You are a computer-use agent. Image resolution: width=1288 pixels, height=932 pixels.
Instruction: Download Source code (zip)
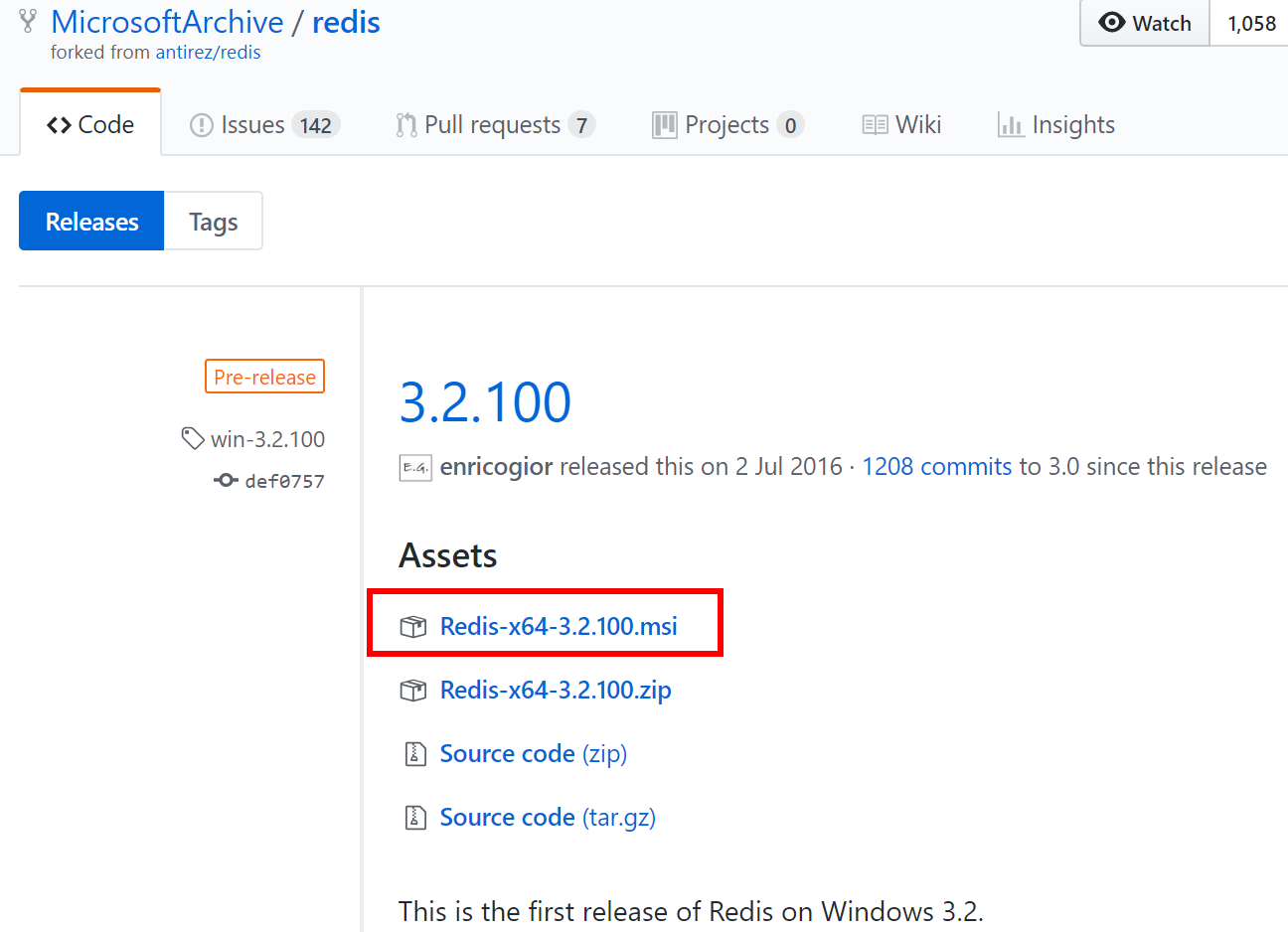pos(534,753)
